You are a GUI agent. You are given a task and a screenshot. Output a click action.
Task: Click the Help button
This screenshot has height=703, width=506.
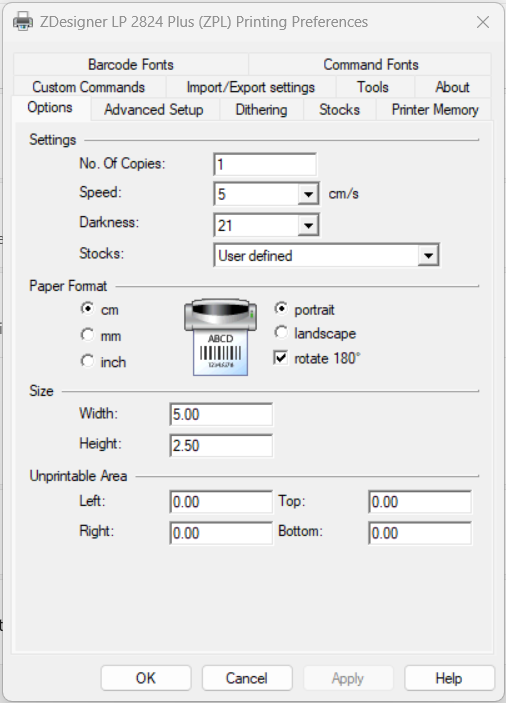point(449,678)
